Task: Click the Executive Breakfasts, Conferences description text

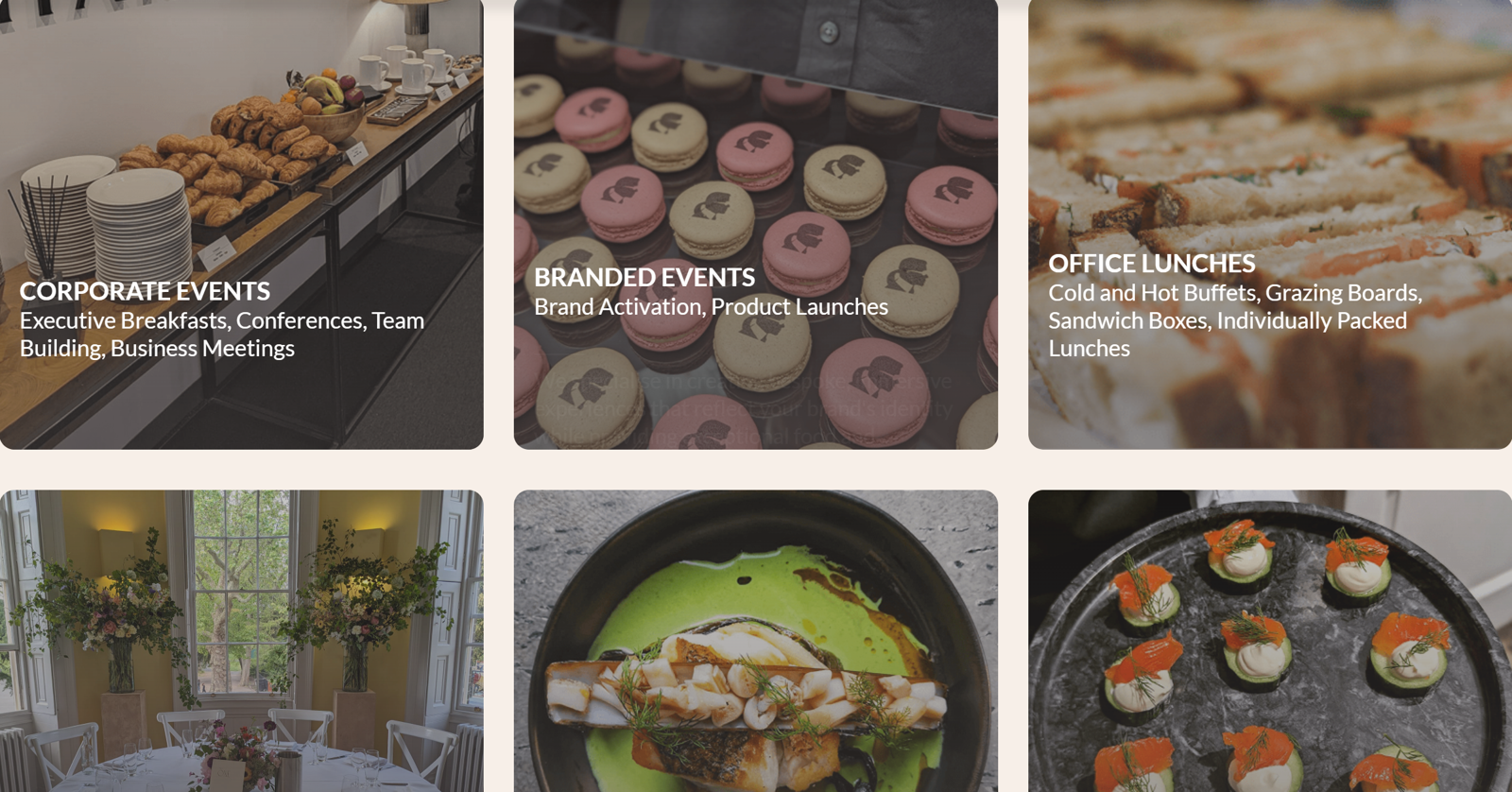Action: click(222, 335)
